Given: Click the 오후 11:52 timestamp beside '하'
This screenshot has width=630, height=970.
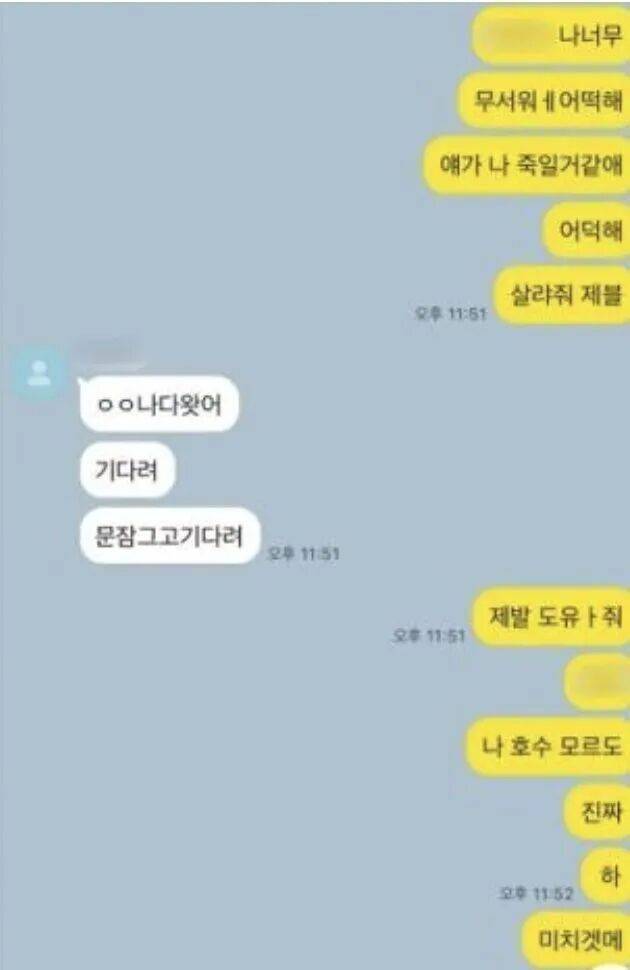Looking at the screenshot, I should click(x=537, y=893).
